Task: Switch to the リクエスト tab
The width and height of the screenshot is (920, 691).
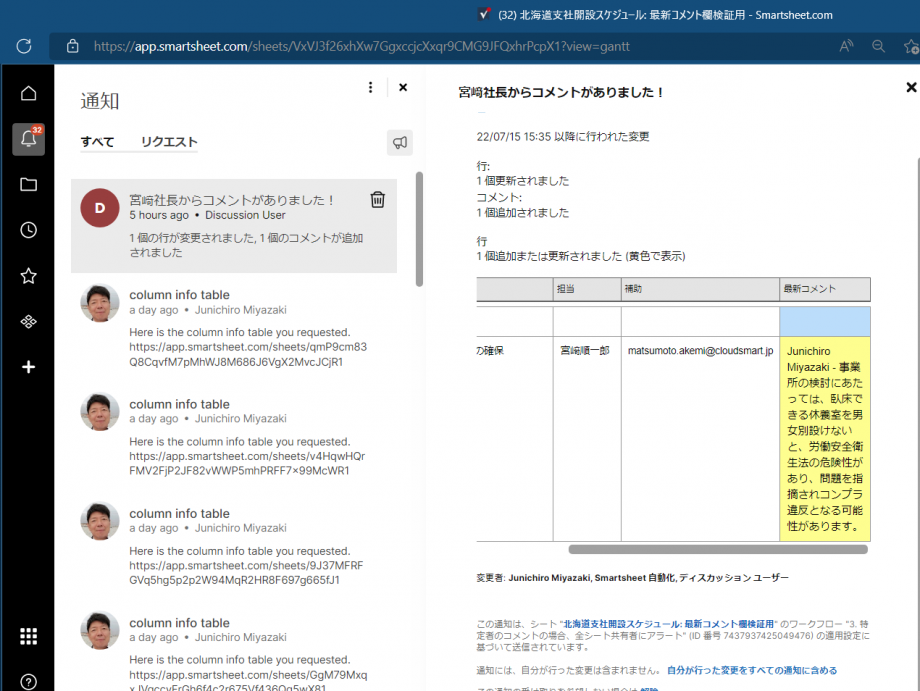Action: tap(169, 142)
